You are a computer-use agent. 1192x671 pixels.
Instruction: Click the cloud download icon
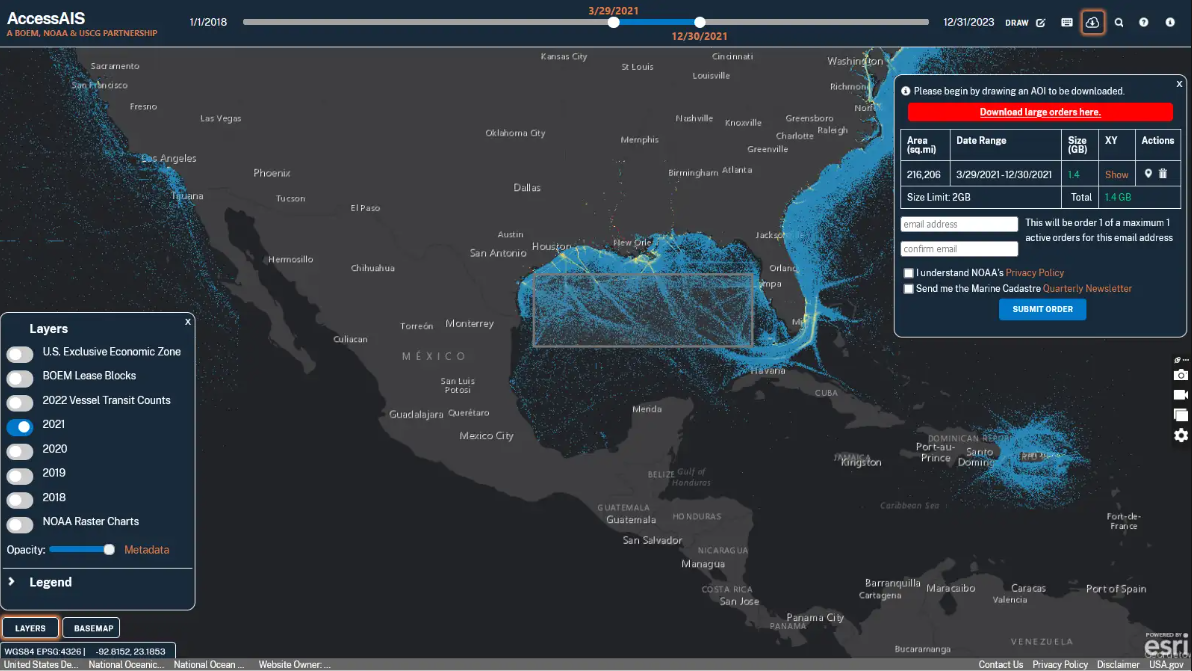(x=1092, y=23)
